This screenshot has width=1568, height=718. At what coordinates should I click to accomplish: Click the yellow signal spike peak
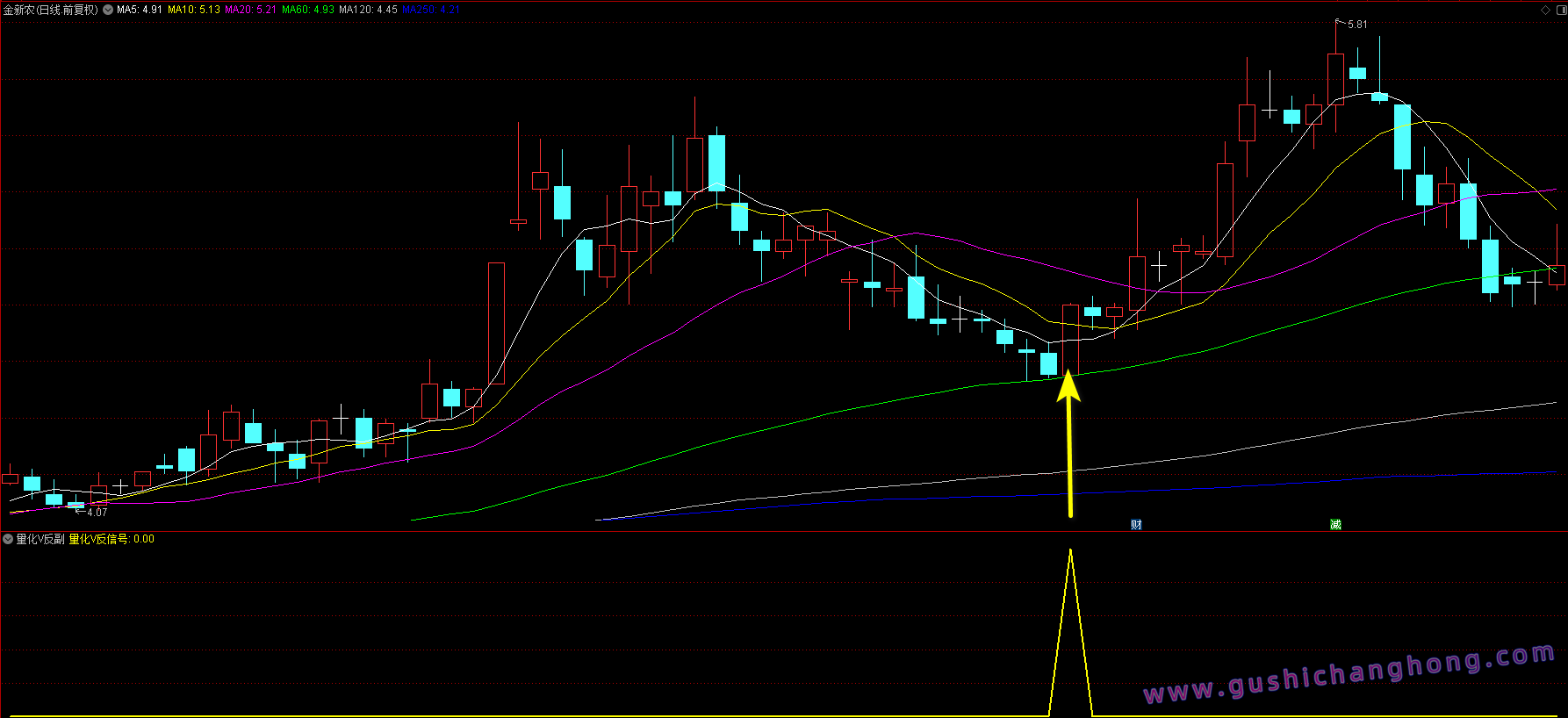(1070, 553)
